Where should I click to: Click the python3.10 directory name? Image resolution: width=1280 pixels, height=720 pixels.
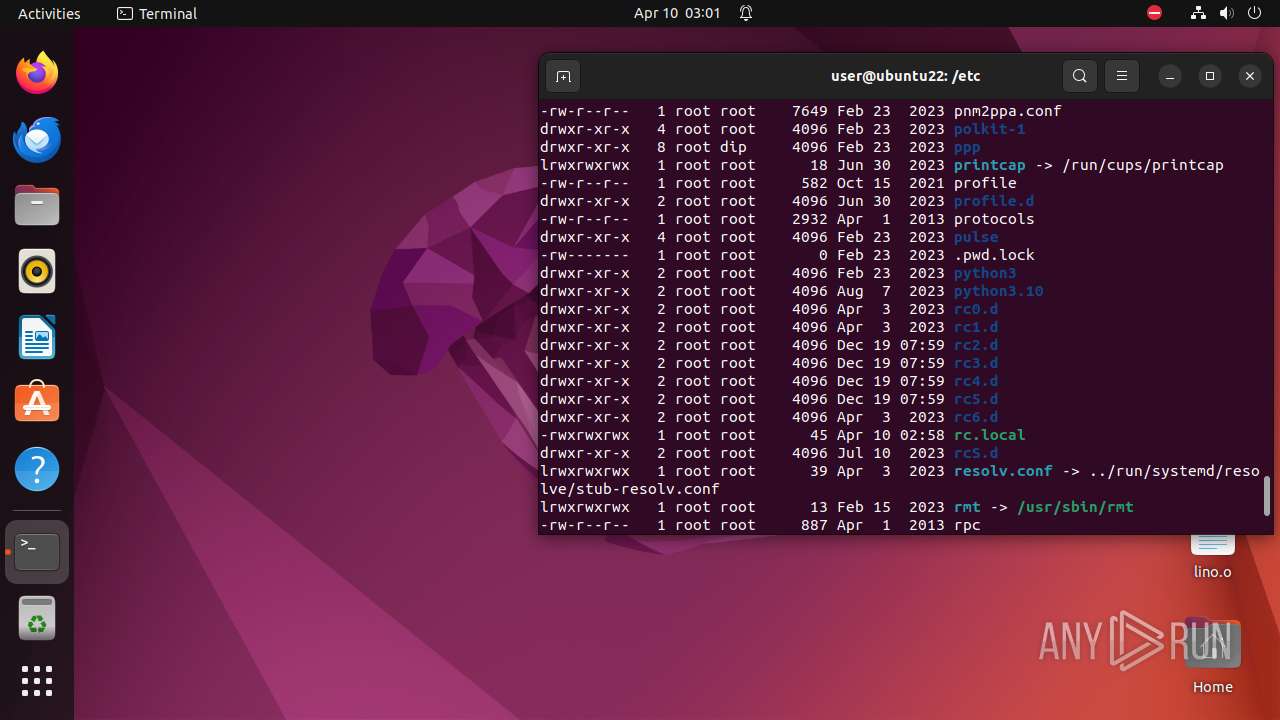pos(998,291)
